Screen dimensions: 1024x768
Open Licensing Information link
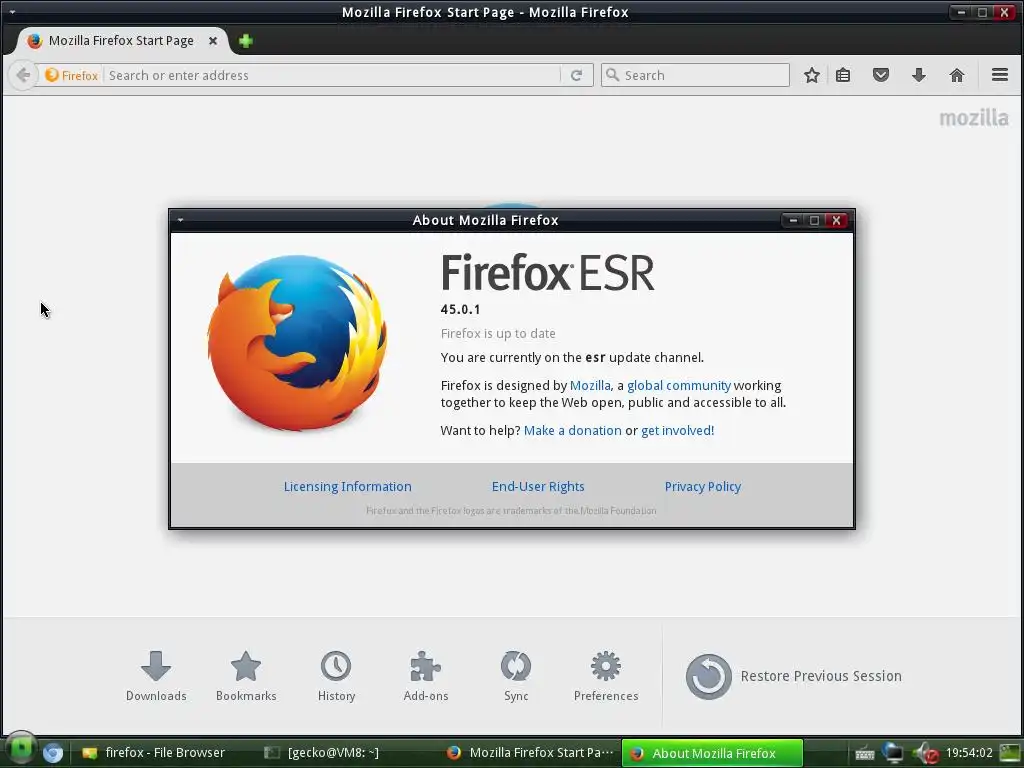coord(347,487)
